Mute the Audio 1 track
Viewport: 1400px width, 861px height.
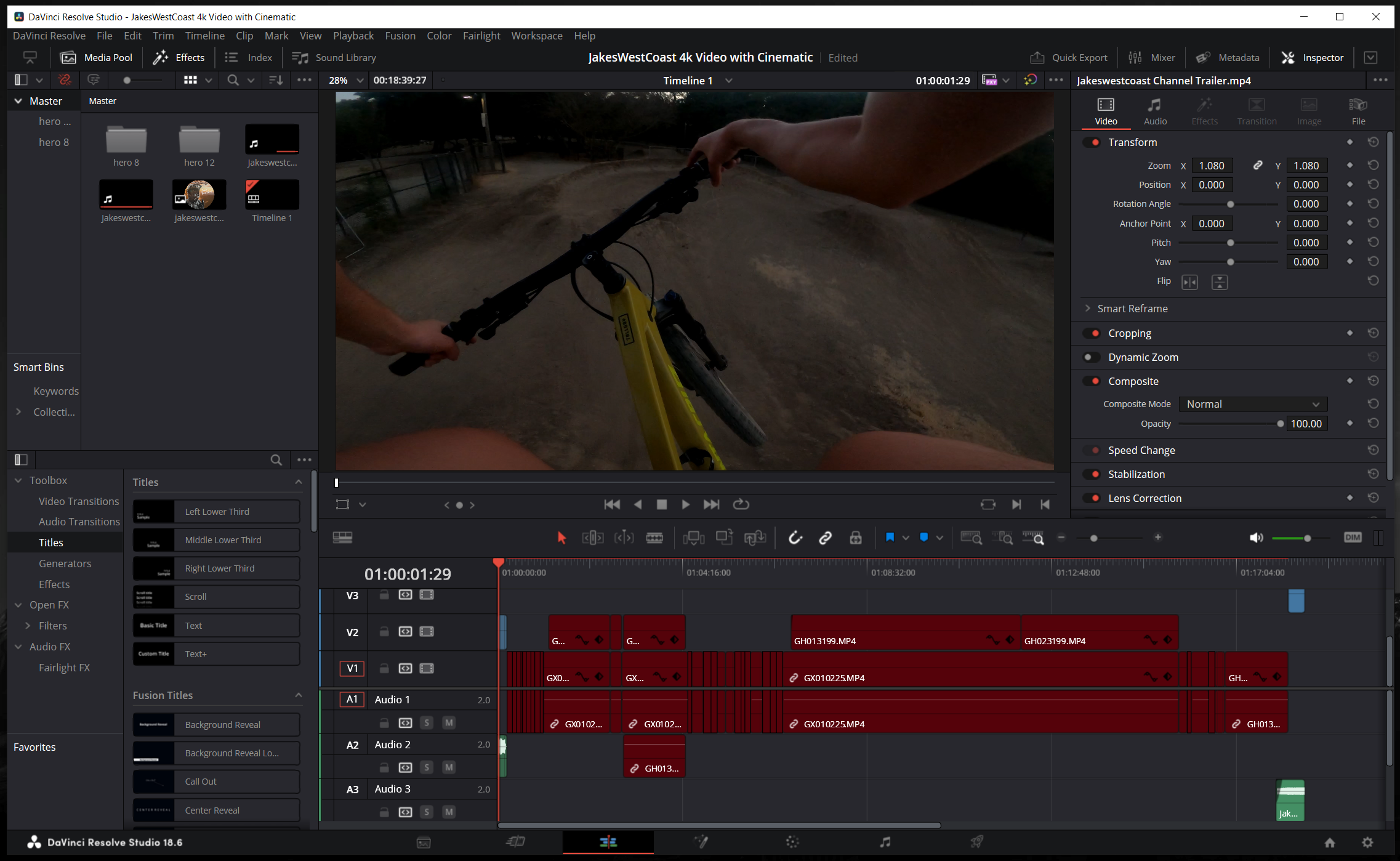tap(449, 722)
